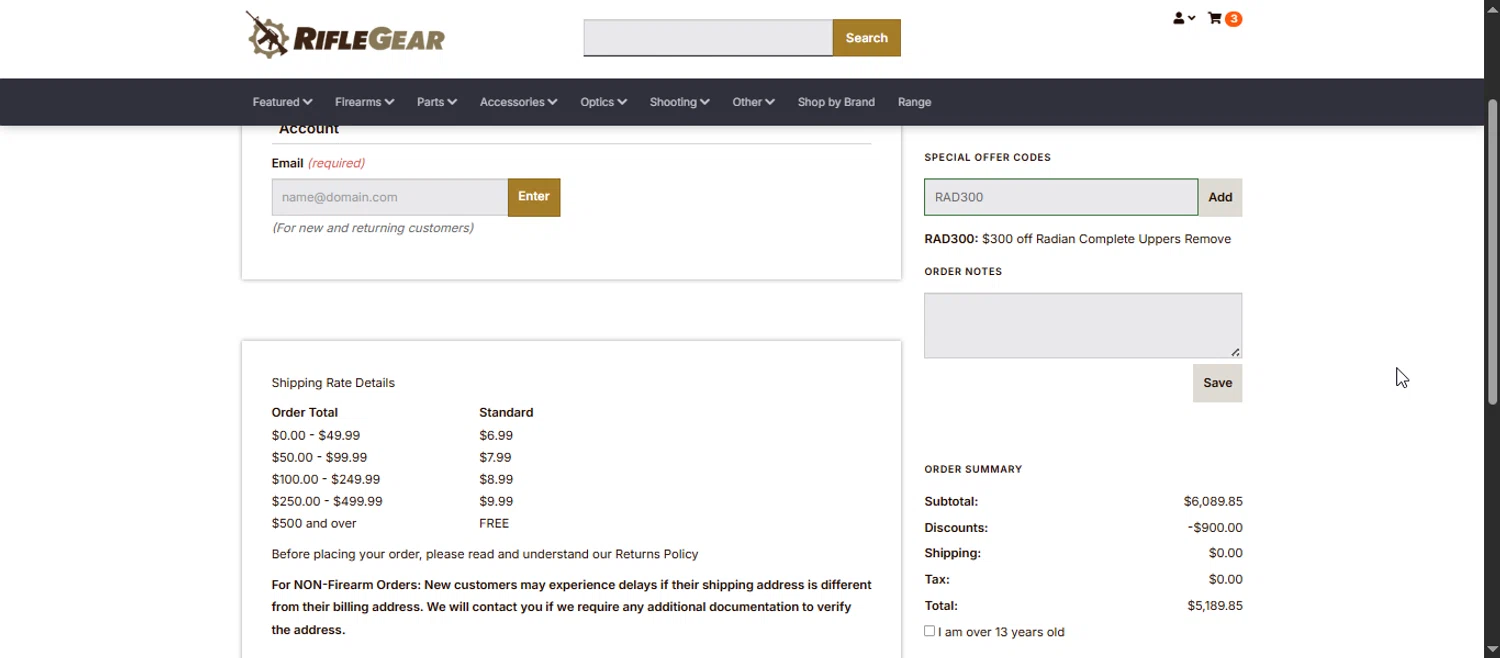The width and height of the screenshot is (1500, 658).
Task: Save the order notes
Action: (x=1217, y=383)
